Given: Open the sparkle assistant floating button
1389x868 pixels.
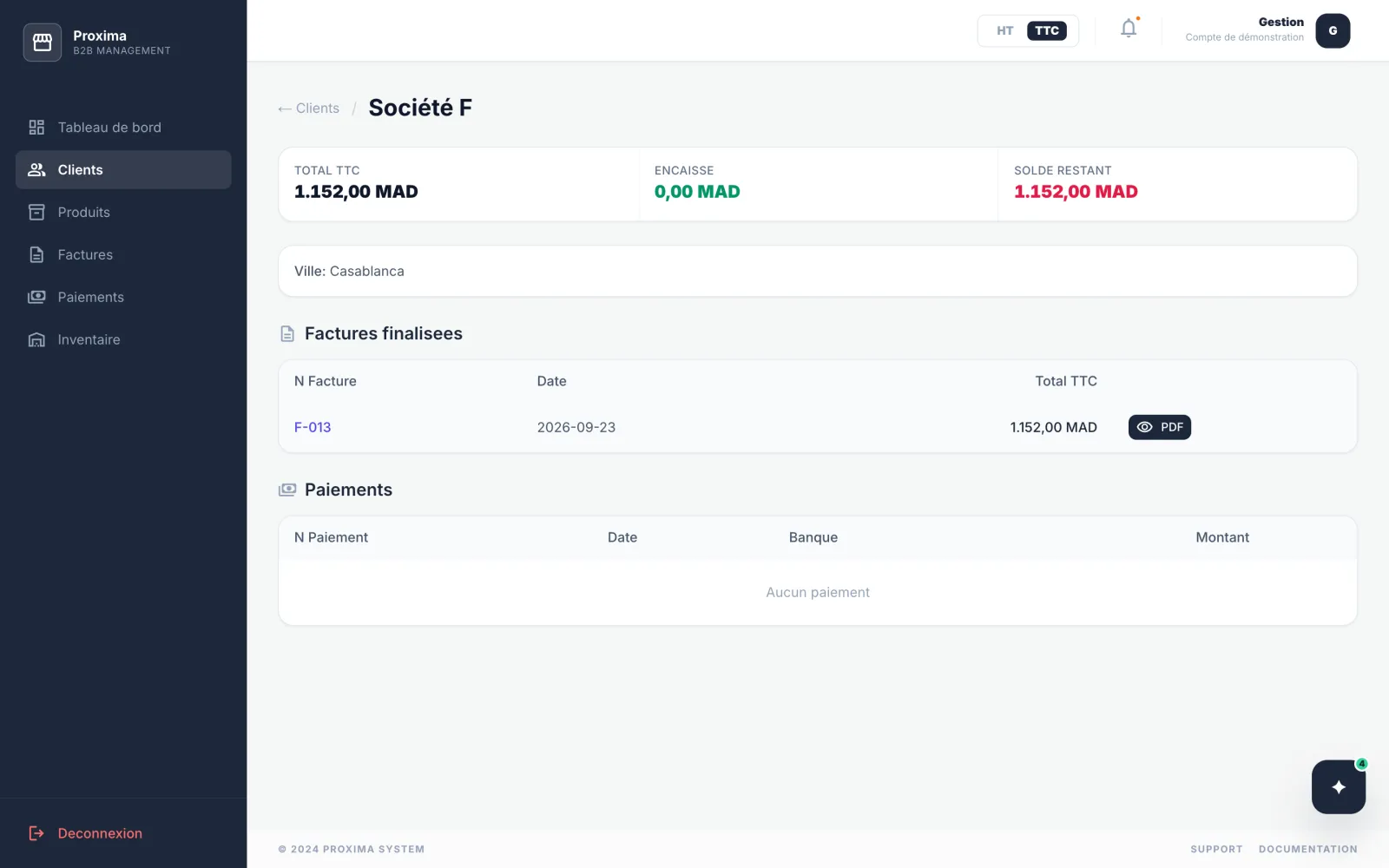Looking at the screenshot, I should tap(1339, 786).
